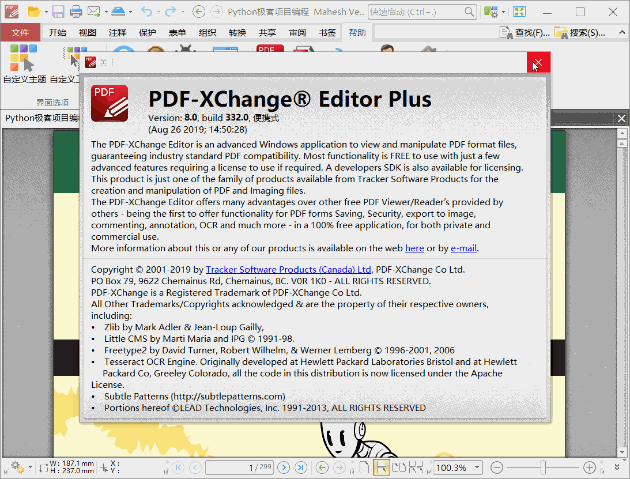Select the single page layout icon
This screenshot has width=630, height=479.
click(x=364, y=467)
